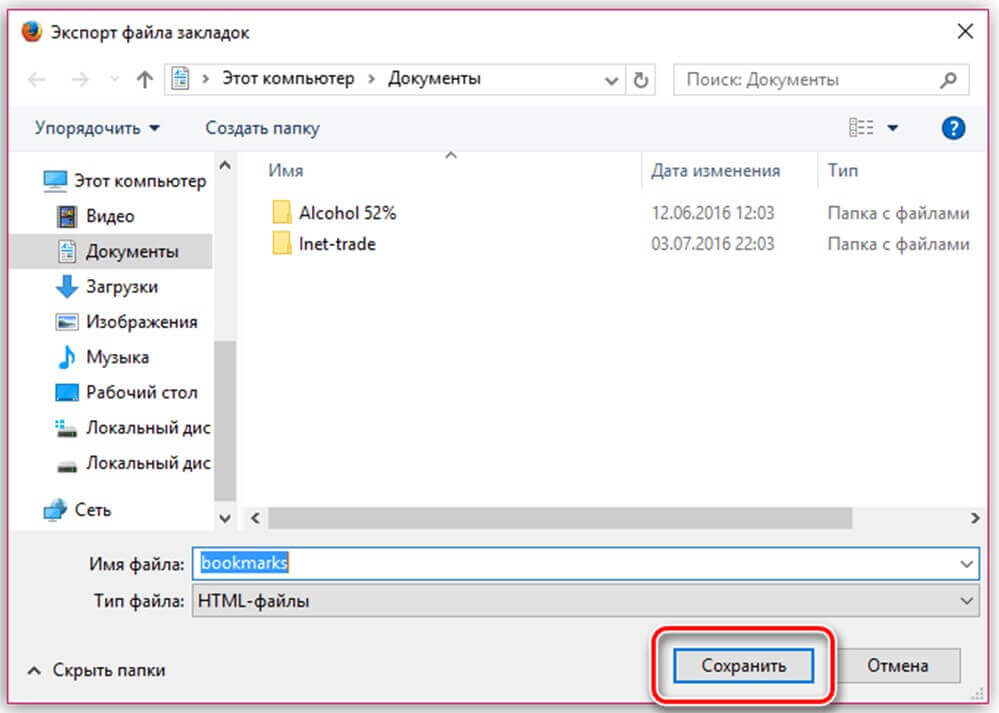This screenshot has width=999, height=713.
Task: Close the export bookmarks dialog
Action: coord(965,31)
